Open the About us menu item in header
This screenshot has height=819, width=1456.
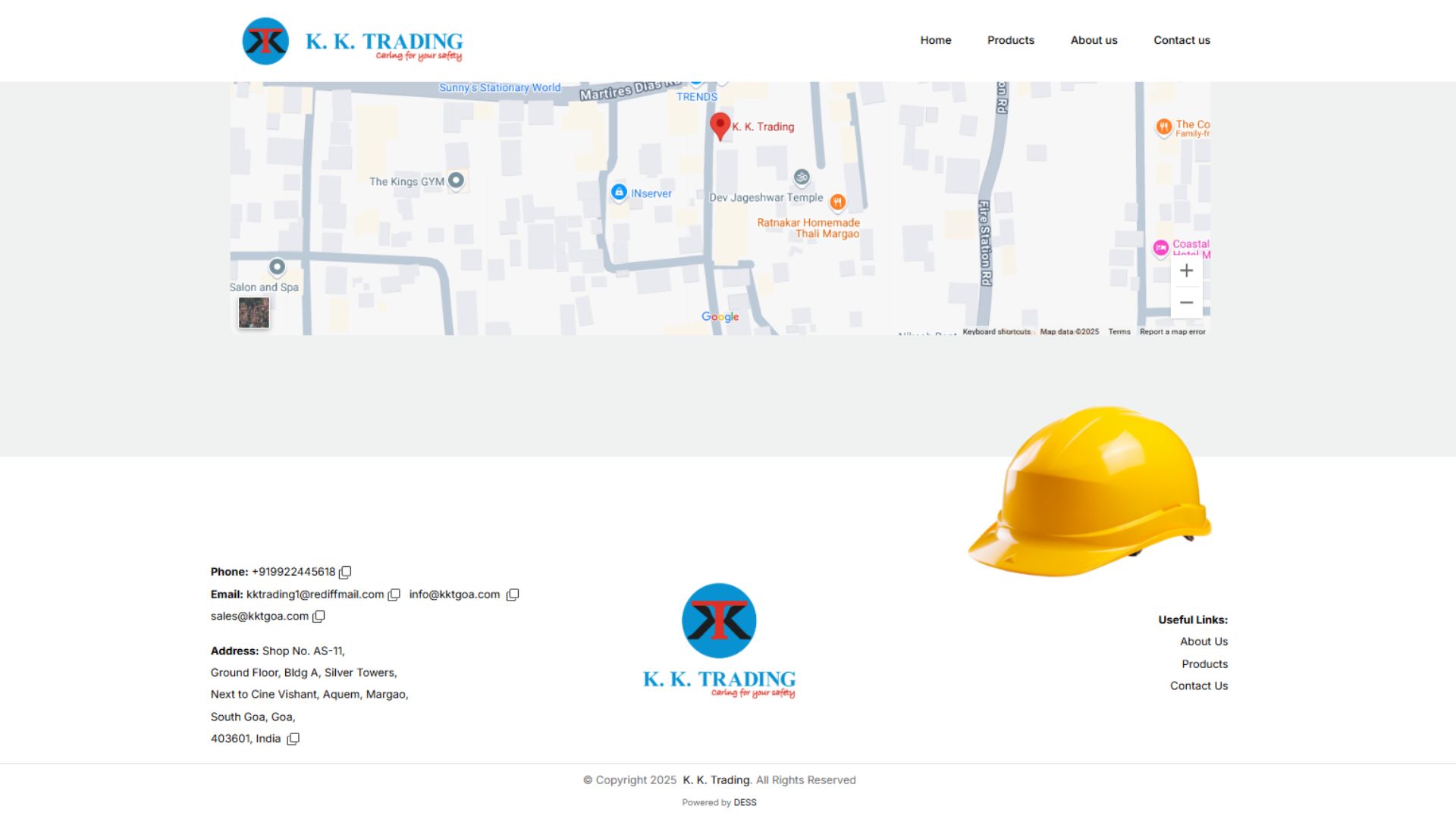(1094, 40)
